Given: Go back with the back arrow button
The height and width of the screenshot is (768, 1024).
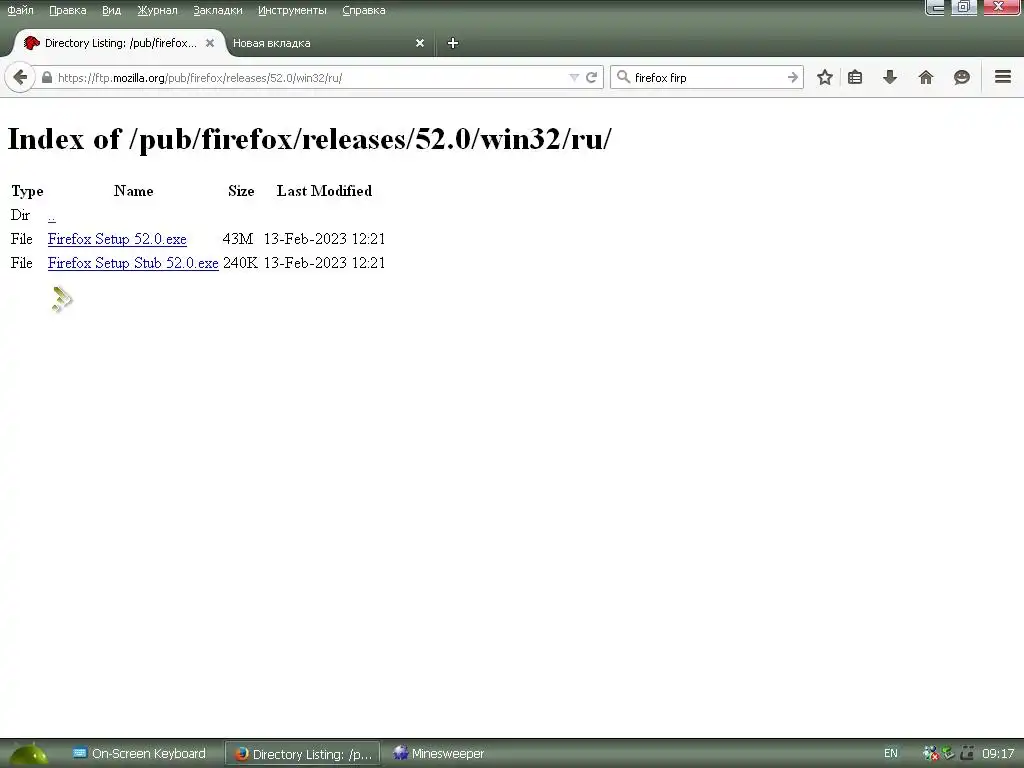Looking at the screenshot, I should click(20, 78).
